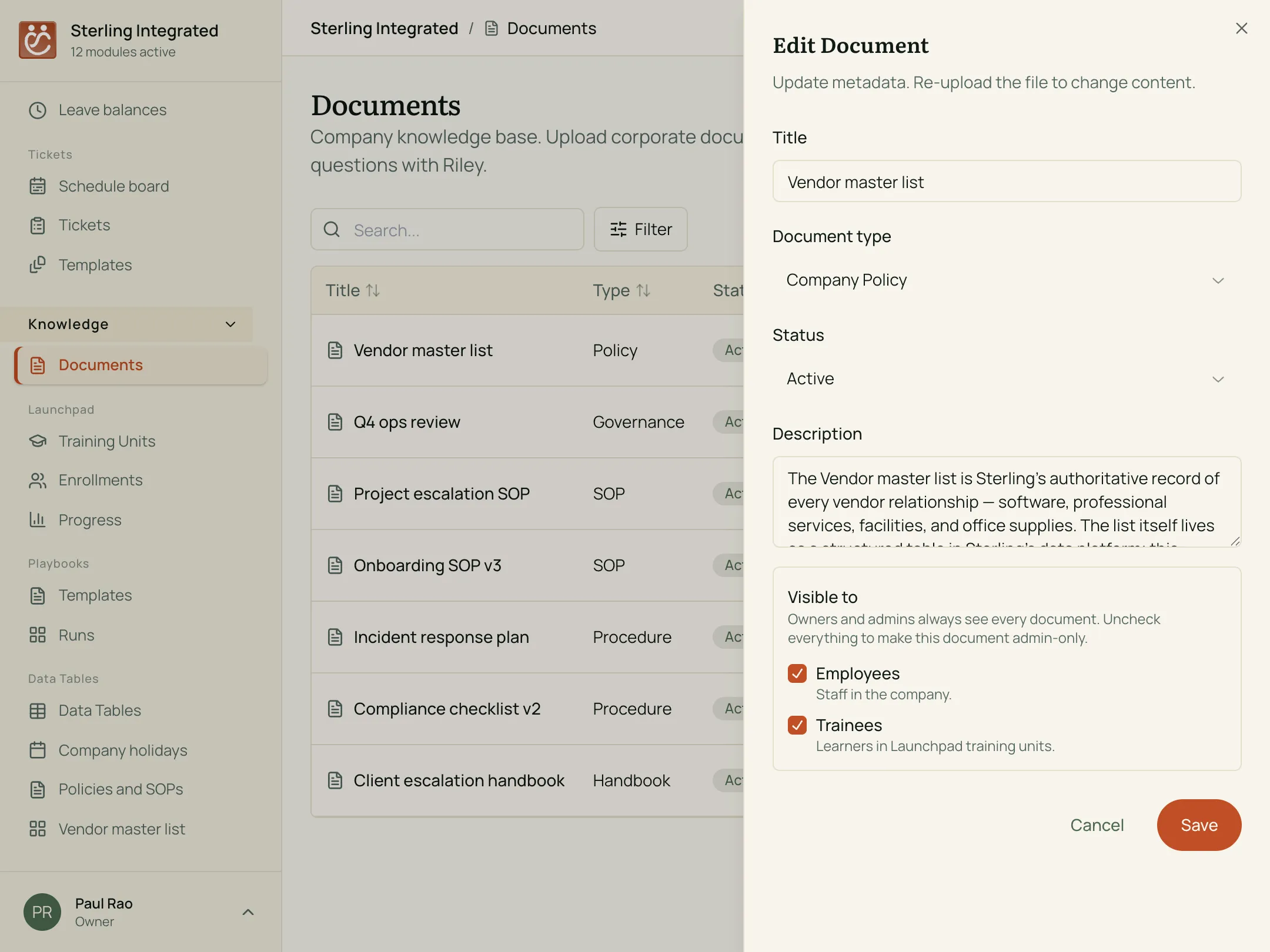Collapse the Knowledge section chevron
Screen dimensions: 1270x952
[230, 324]
